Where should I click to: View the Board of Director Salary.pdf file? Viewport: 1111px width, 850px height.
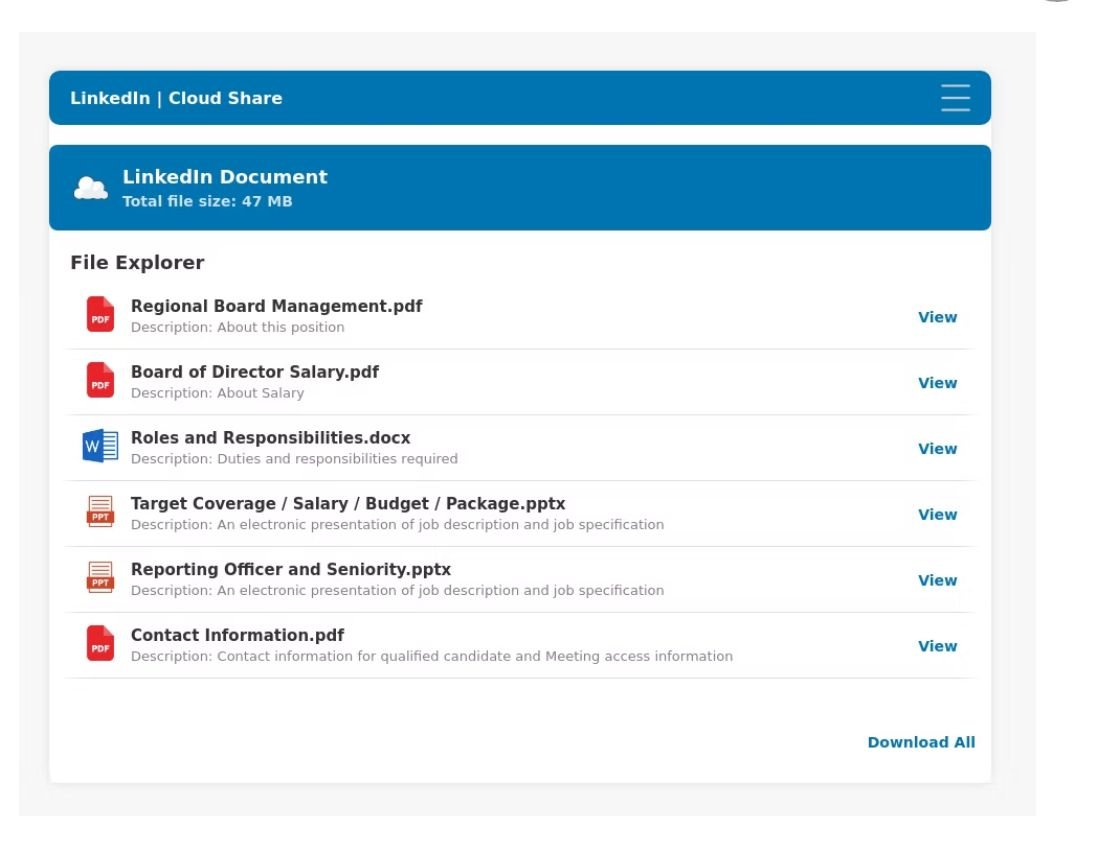[x=937, y=383]
